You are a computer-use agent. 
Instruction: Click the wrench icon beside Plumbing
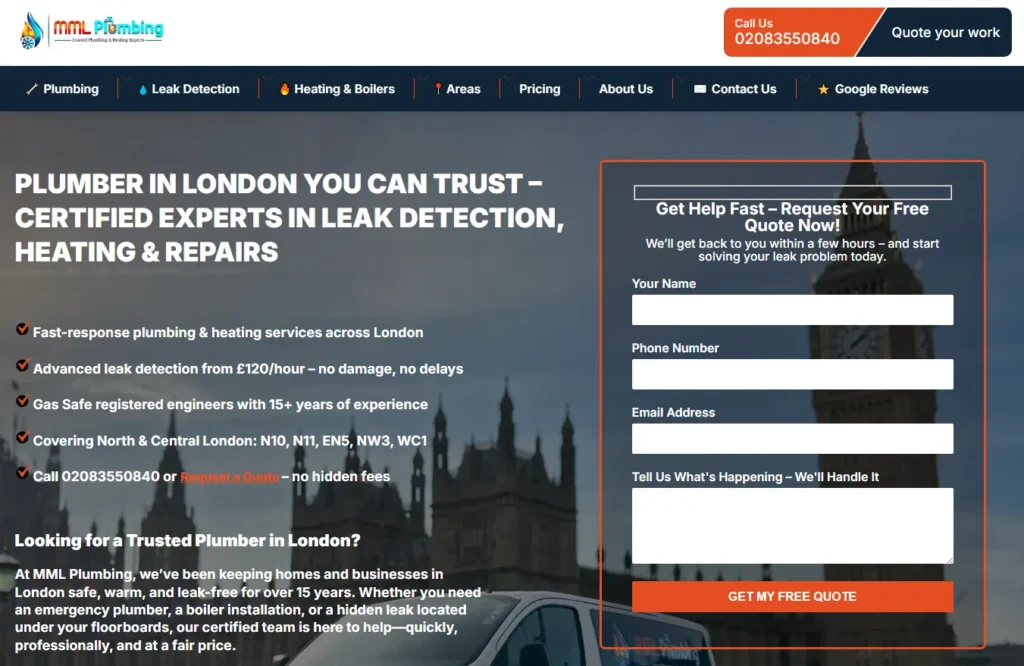point(31,89)
